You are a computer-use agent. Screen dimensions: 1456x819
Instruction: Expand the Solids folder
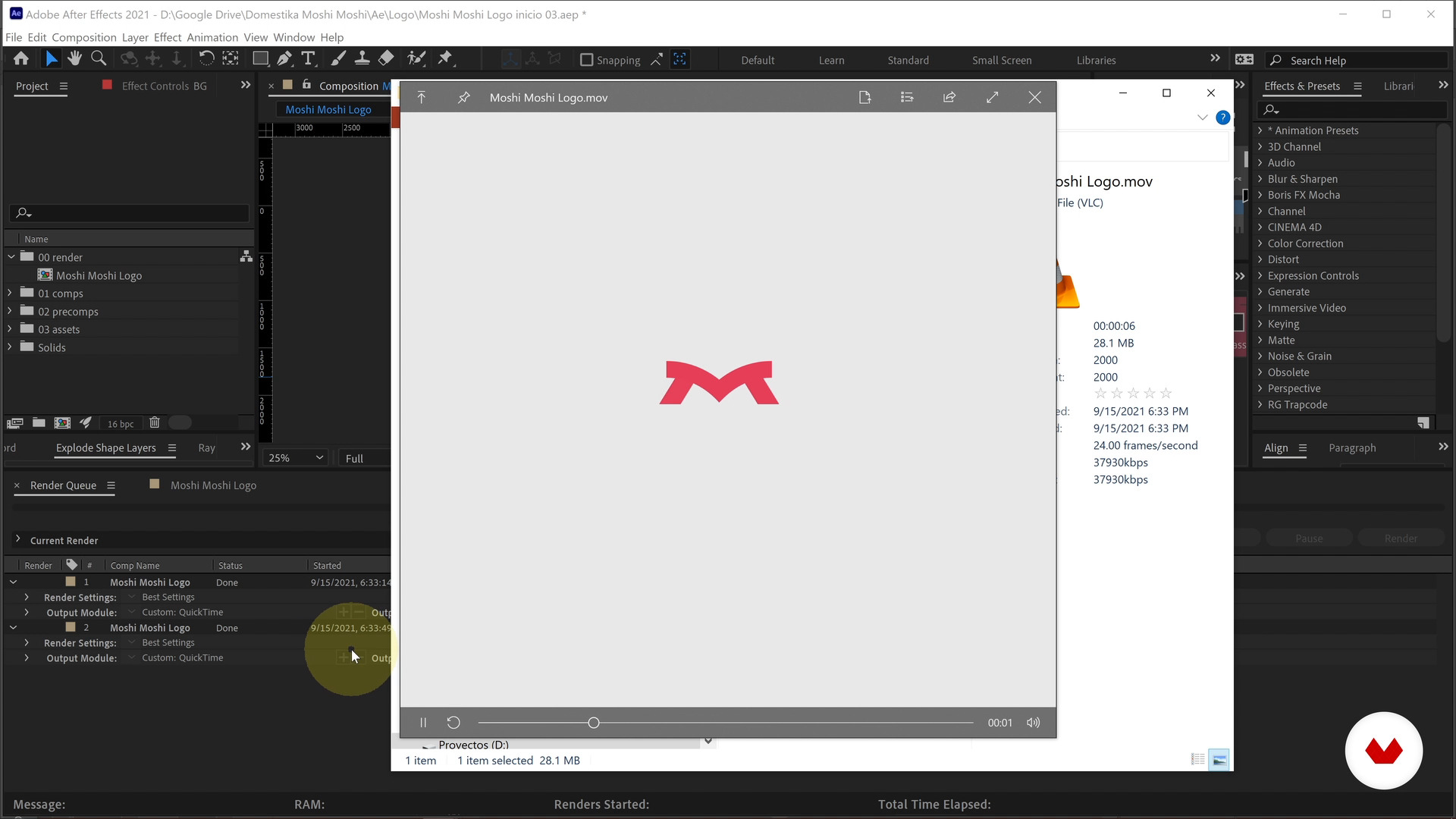(10, 347)
